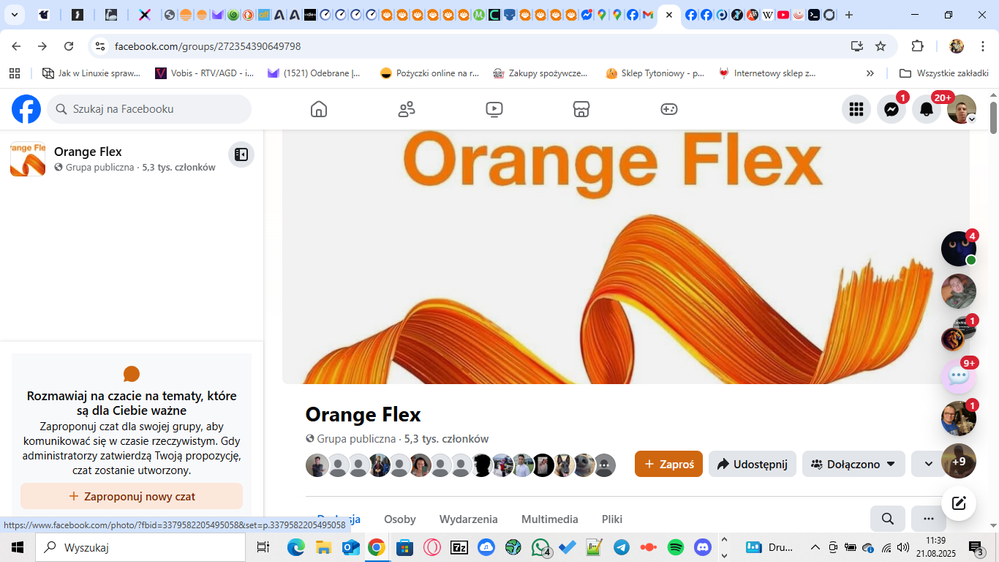Click the install app icon in address bar
The width and height of the screenshot is (999, 562).
pyautogui.click(x=857, y=46)
